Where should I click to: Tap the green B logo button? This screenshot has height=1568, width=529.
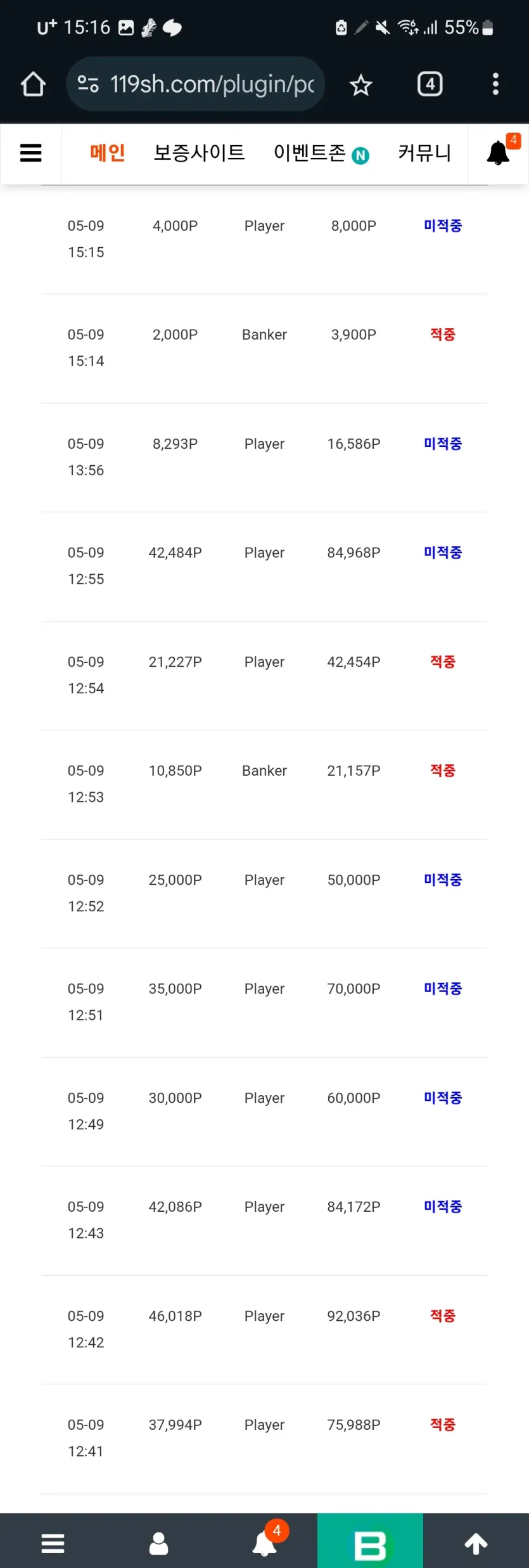[370, 1541]
